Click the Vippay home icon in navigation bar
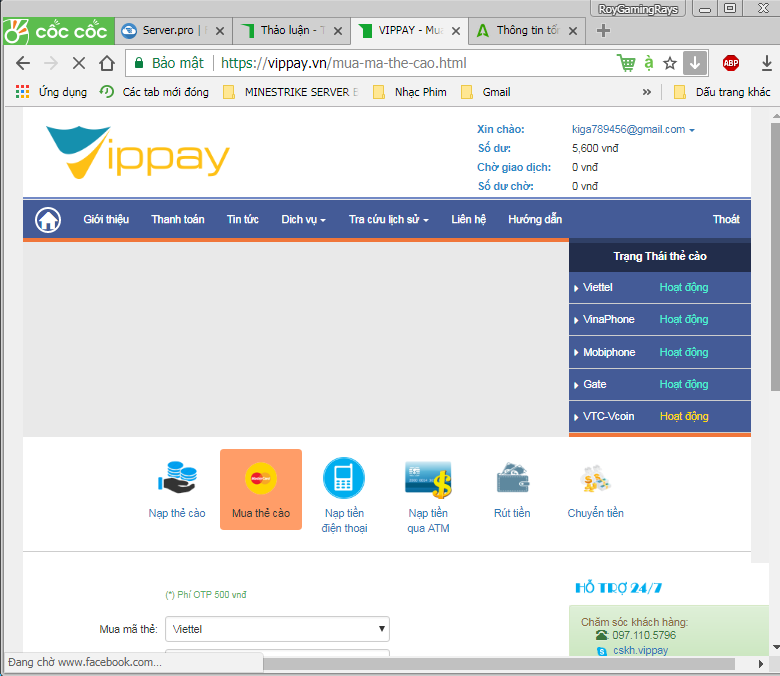 click(48, 219)
